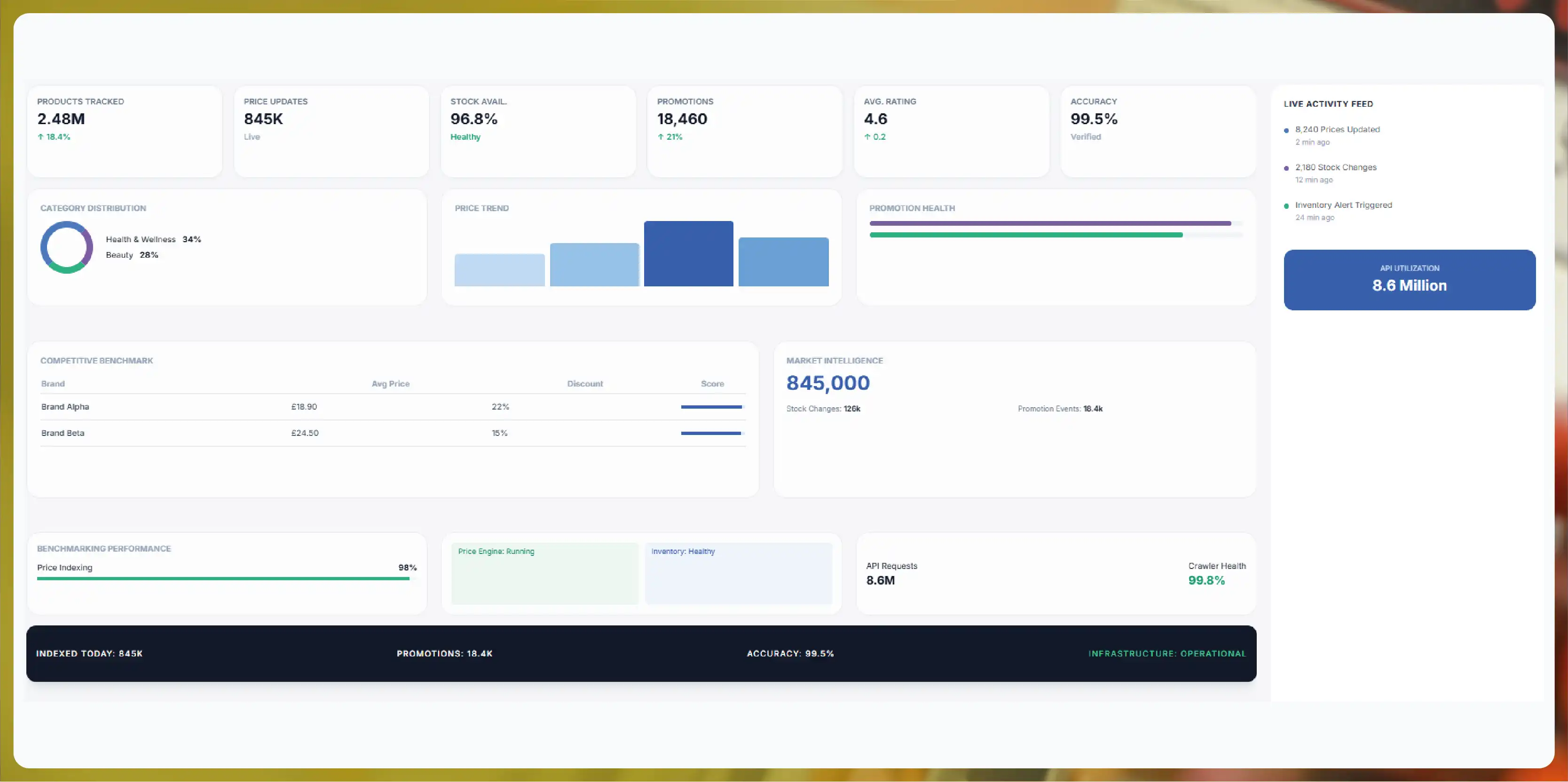The image size is (1568, 782).
Task: Click the Category Distribution donut chart
Action: click(67, 247)
